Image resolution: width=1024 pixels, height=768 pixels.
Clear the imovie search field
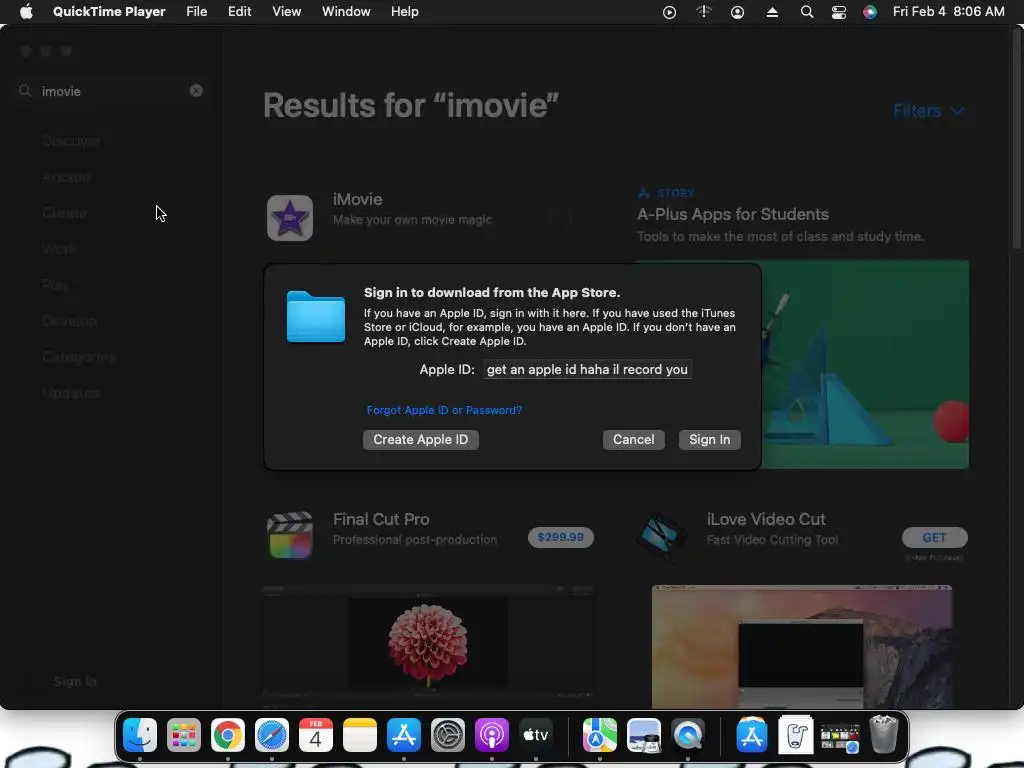click(x=196, y=91)
